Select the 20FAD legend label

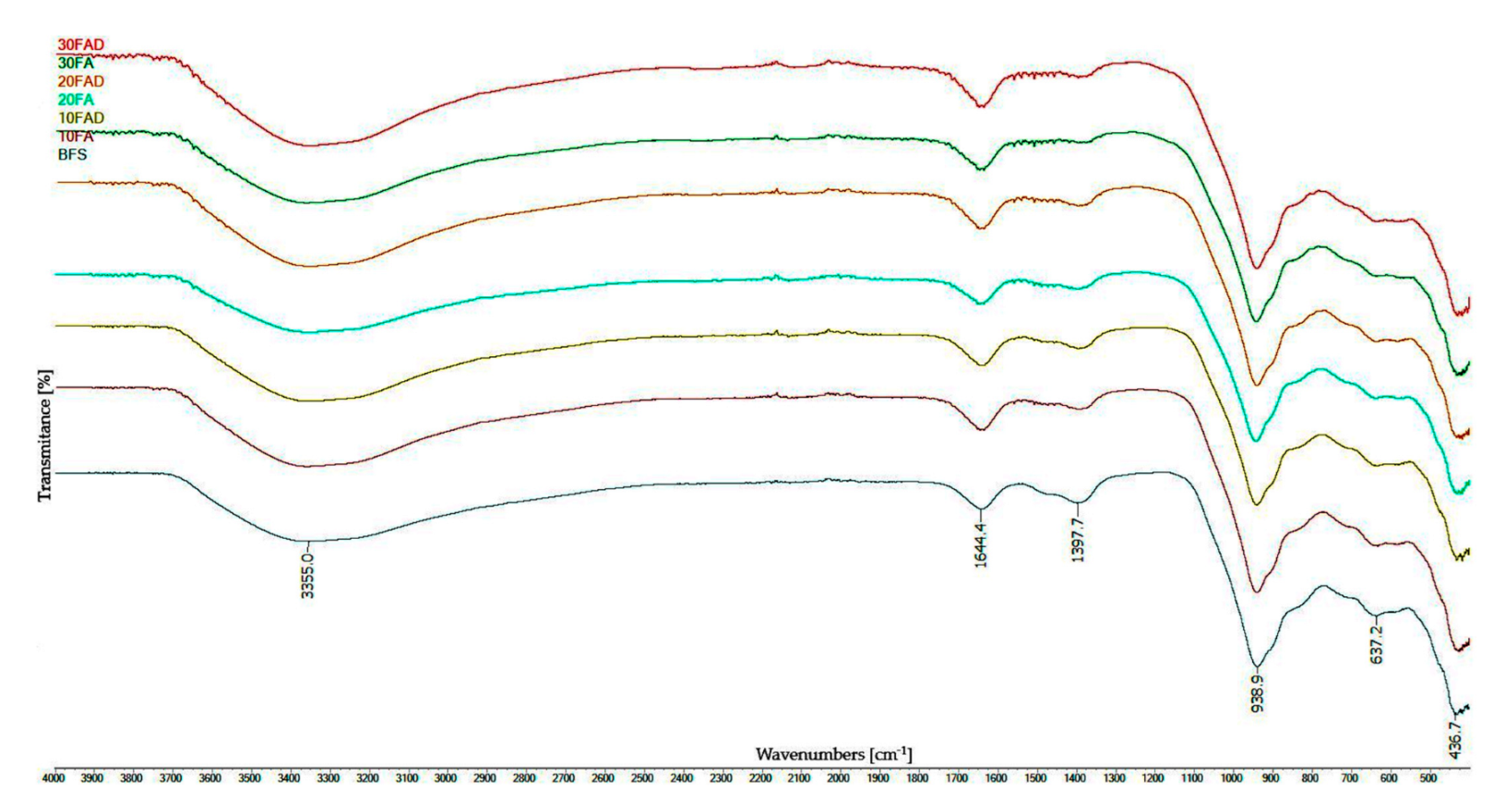[x=81, y=81]
